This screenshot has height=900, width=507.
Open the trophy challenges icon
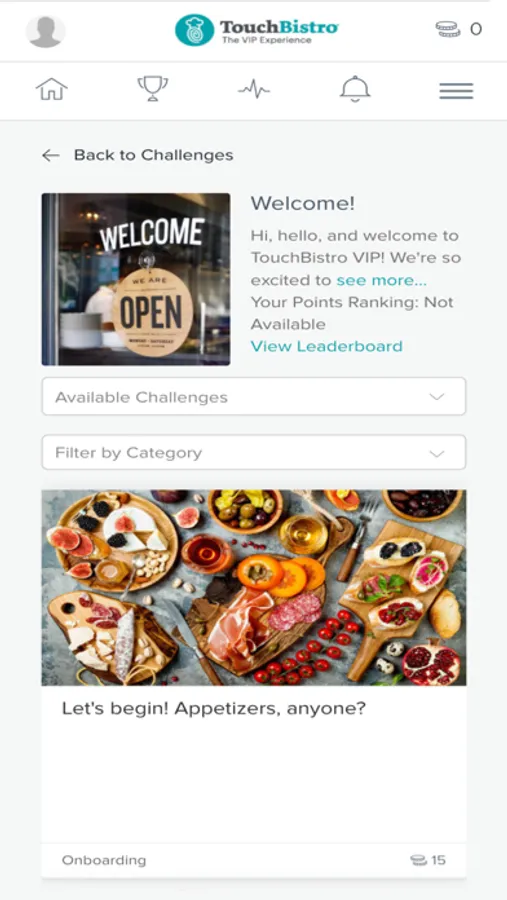[153, 89]
